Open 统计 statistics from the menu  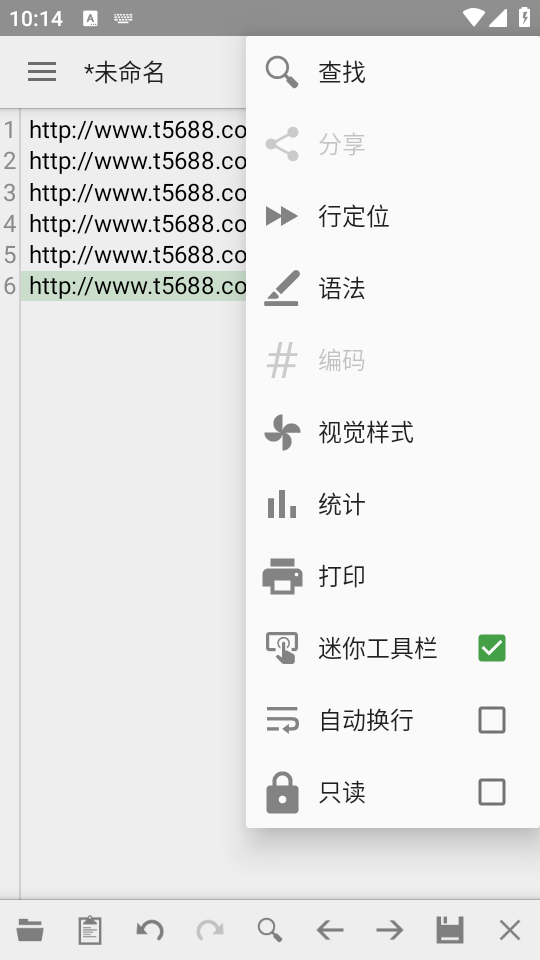tap(393, 504)
